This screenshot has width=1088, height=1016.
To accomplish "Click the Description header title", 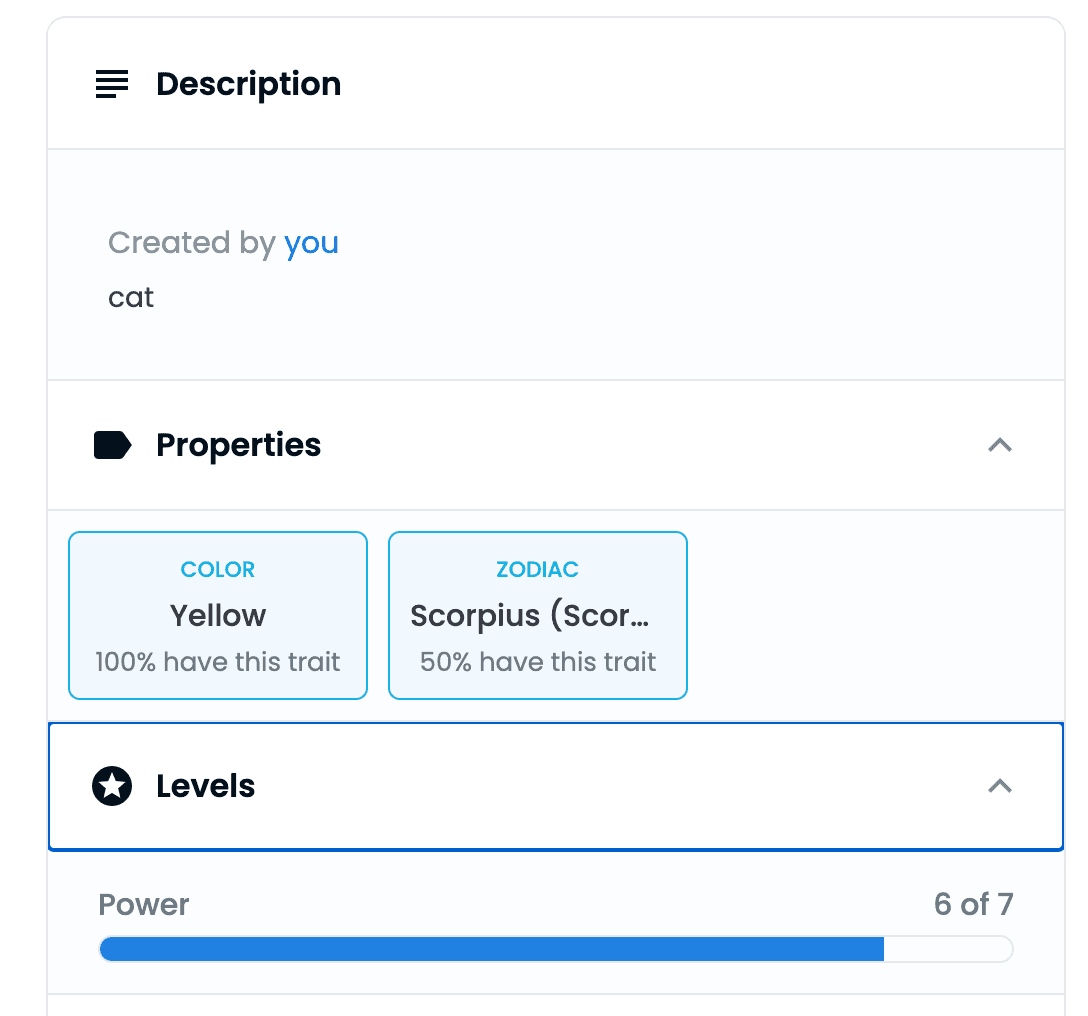I will (248, 84).
